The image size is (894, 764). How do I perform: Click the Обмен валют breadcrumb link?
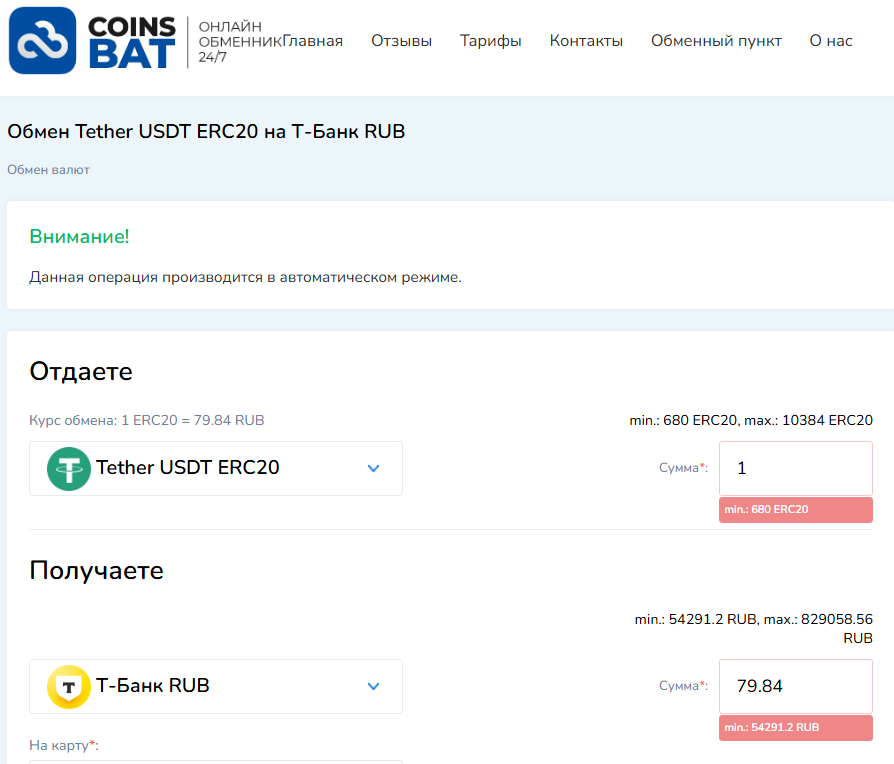[x=47, y=169]
